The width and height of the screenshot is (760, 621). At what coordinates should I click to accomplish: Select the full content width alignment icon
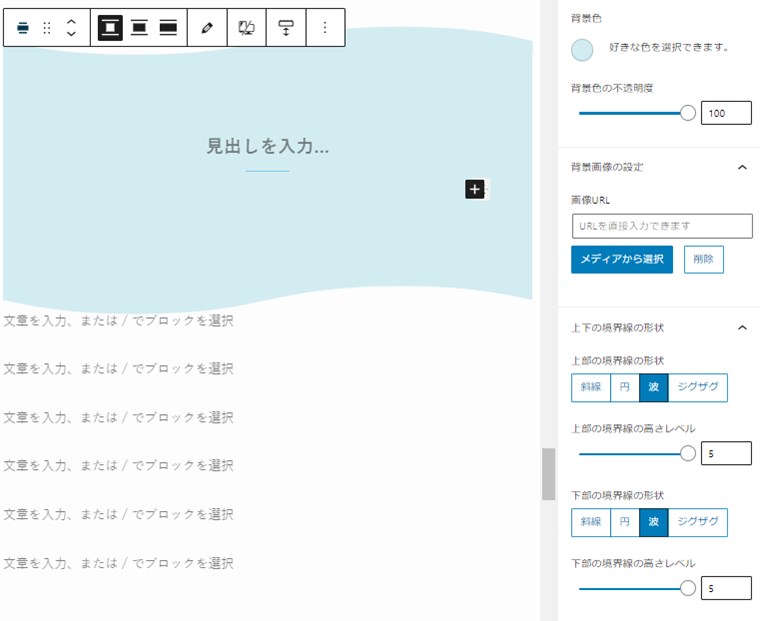point(168,28)
